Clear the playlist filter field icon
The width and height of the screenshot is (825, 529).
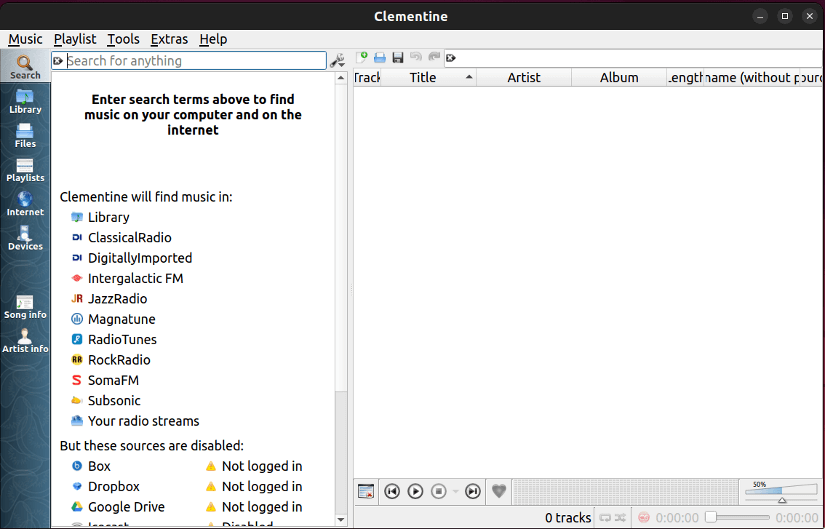click(x=451, y=58)
